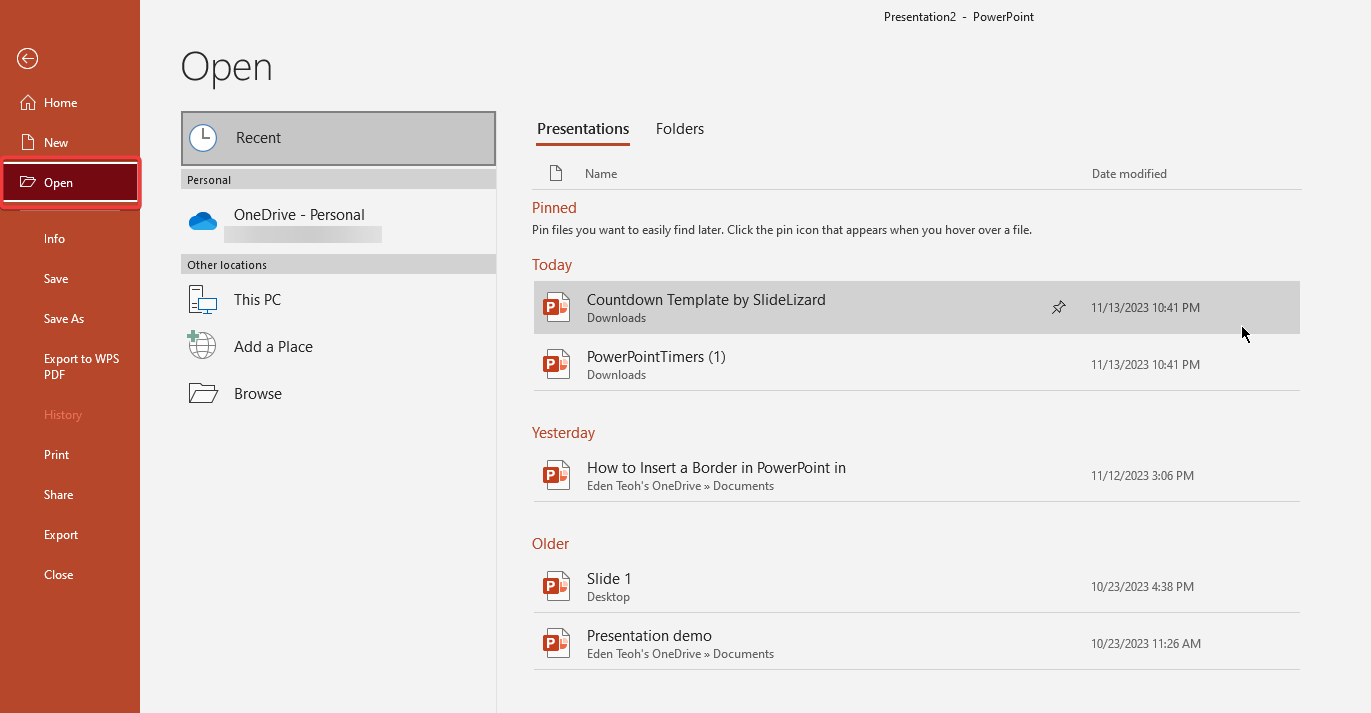Click the Browse folder icon
This screenshot has height=713, width=1371.
pyautogui.click(x=203, y=394)
